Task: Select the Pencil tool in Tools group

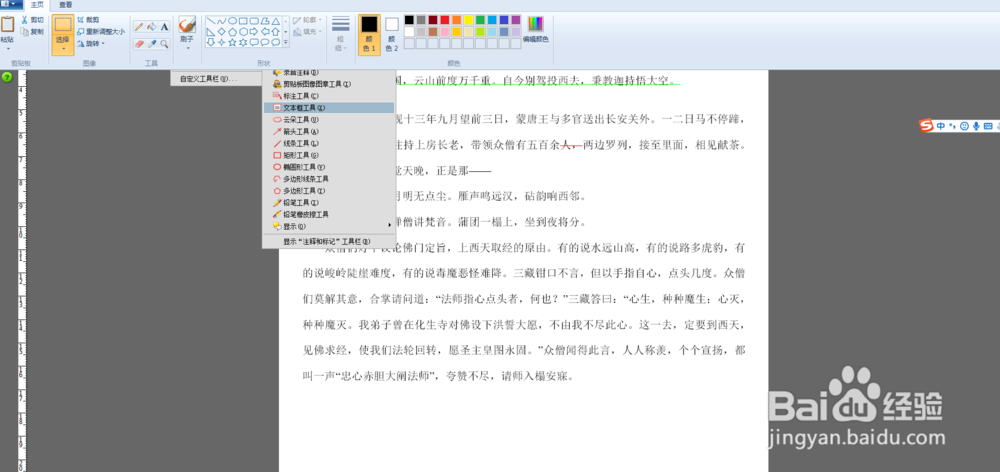Action: click(138, 27)
